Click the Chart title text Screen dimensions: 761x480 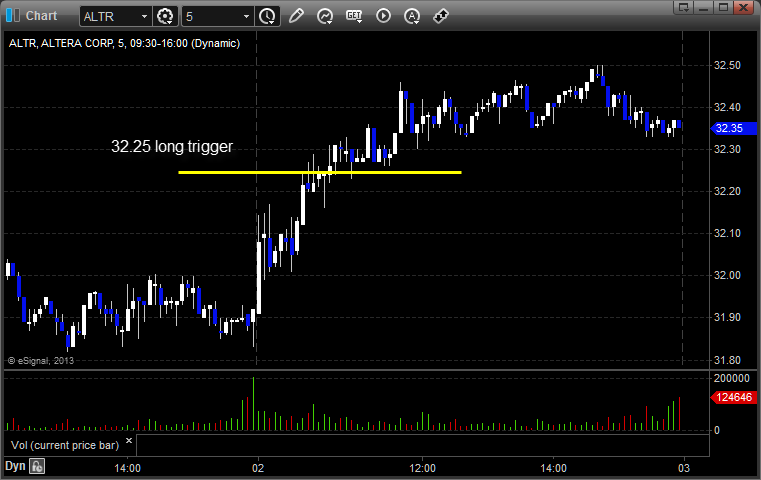point(41,16)
